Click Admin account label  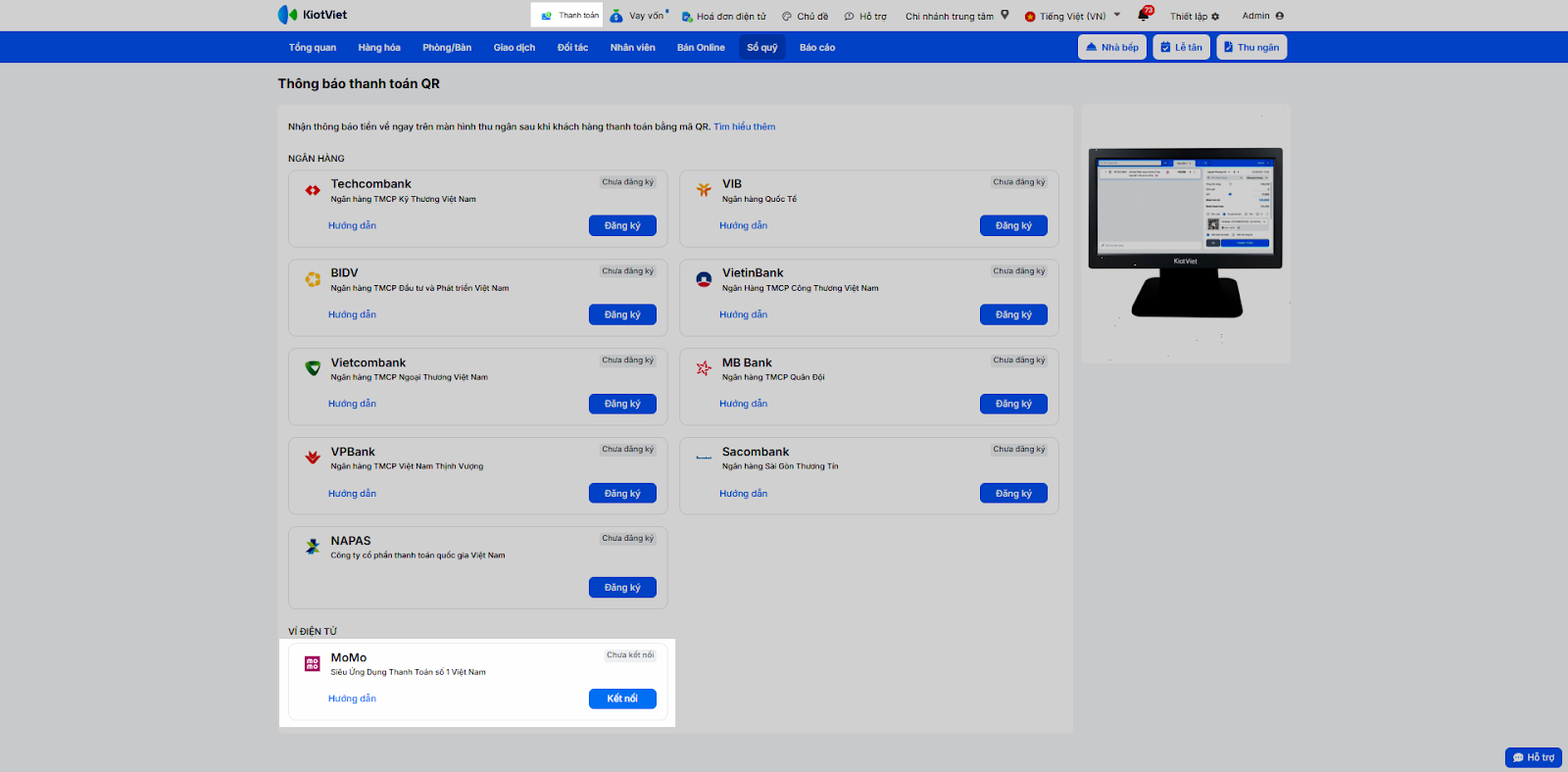point(1255,16)
